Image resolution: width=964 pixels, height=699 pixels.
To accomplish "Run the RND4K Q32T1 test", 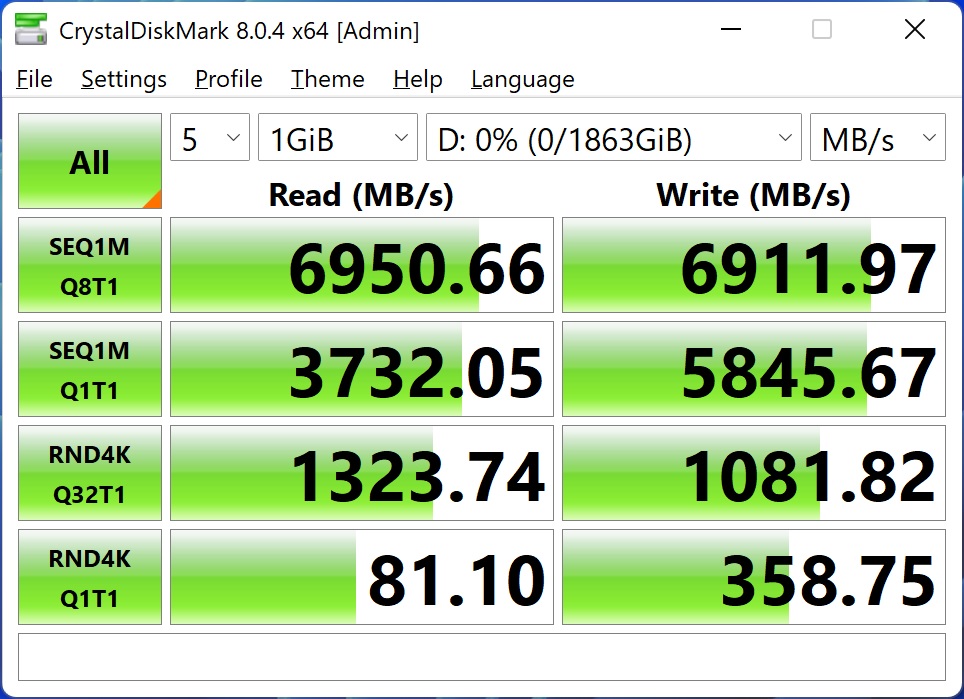I will click(90, 473).
